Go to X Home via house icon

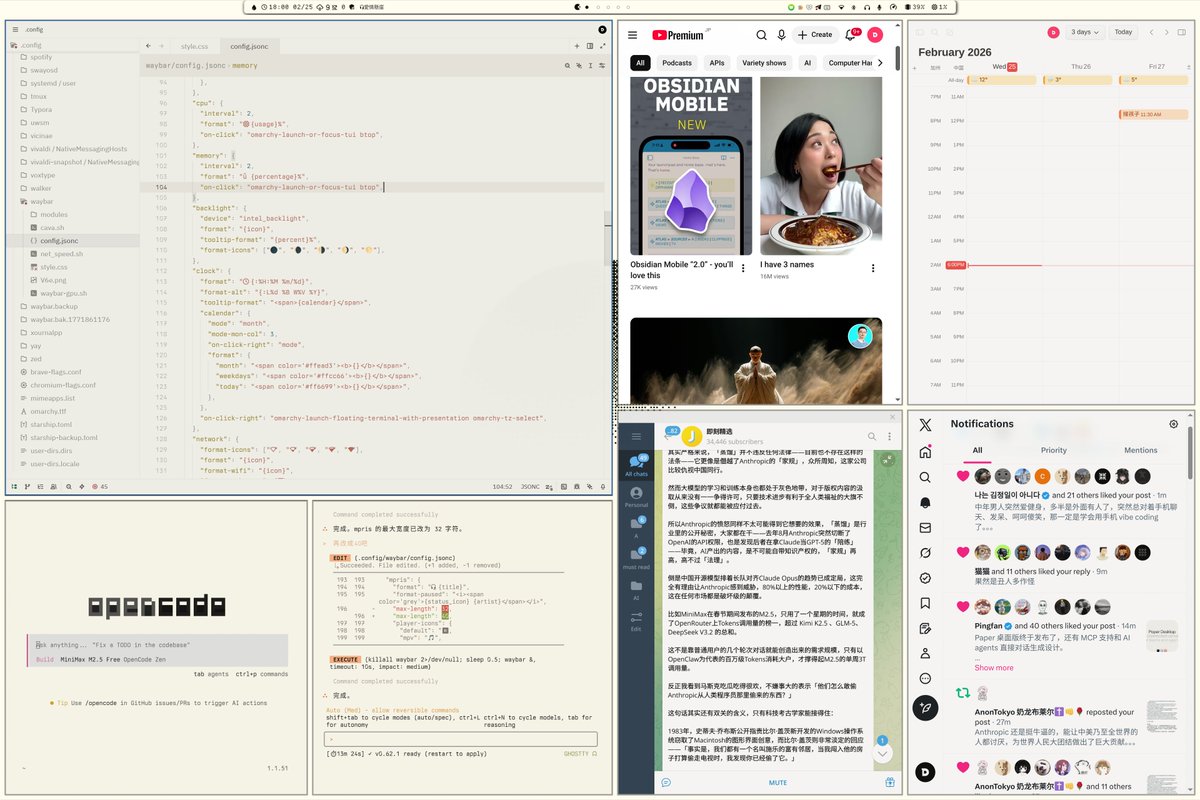tap(925, 452)
